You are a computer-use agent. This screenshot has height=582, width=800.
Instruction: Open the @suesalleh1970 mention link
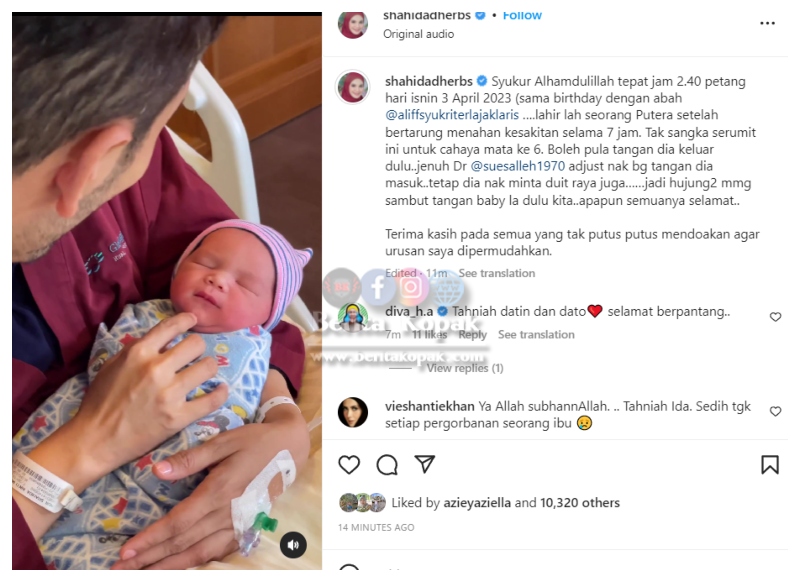(x=517, y=166)
